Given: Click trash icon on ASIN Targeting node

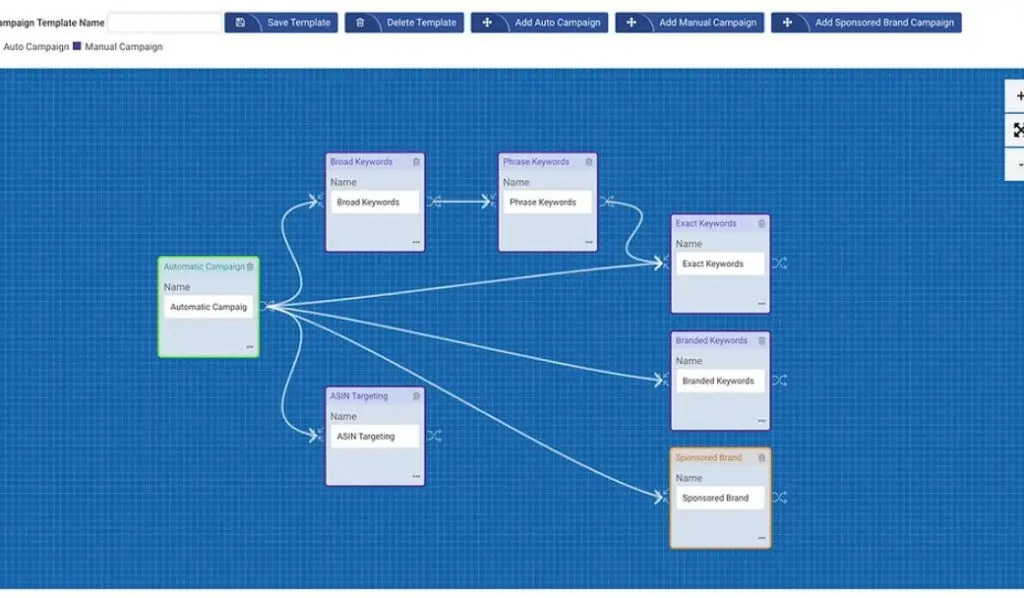Looking at the screenshot, I should (417, 396).
